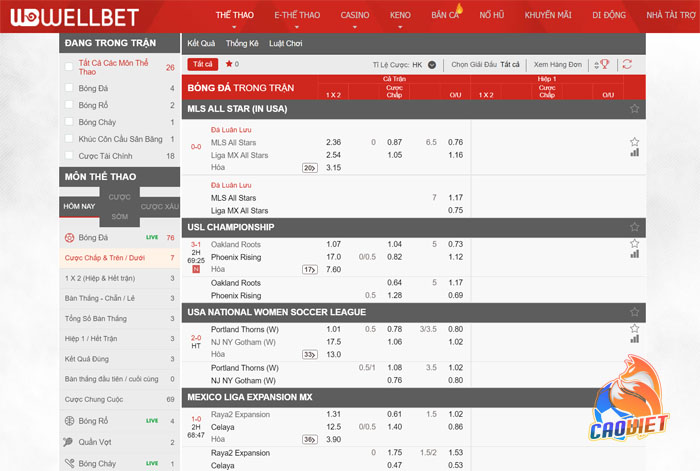Expand more markets 36 for Raya2 Expansion

(310, 439)
